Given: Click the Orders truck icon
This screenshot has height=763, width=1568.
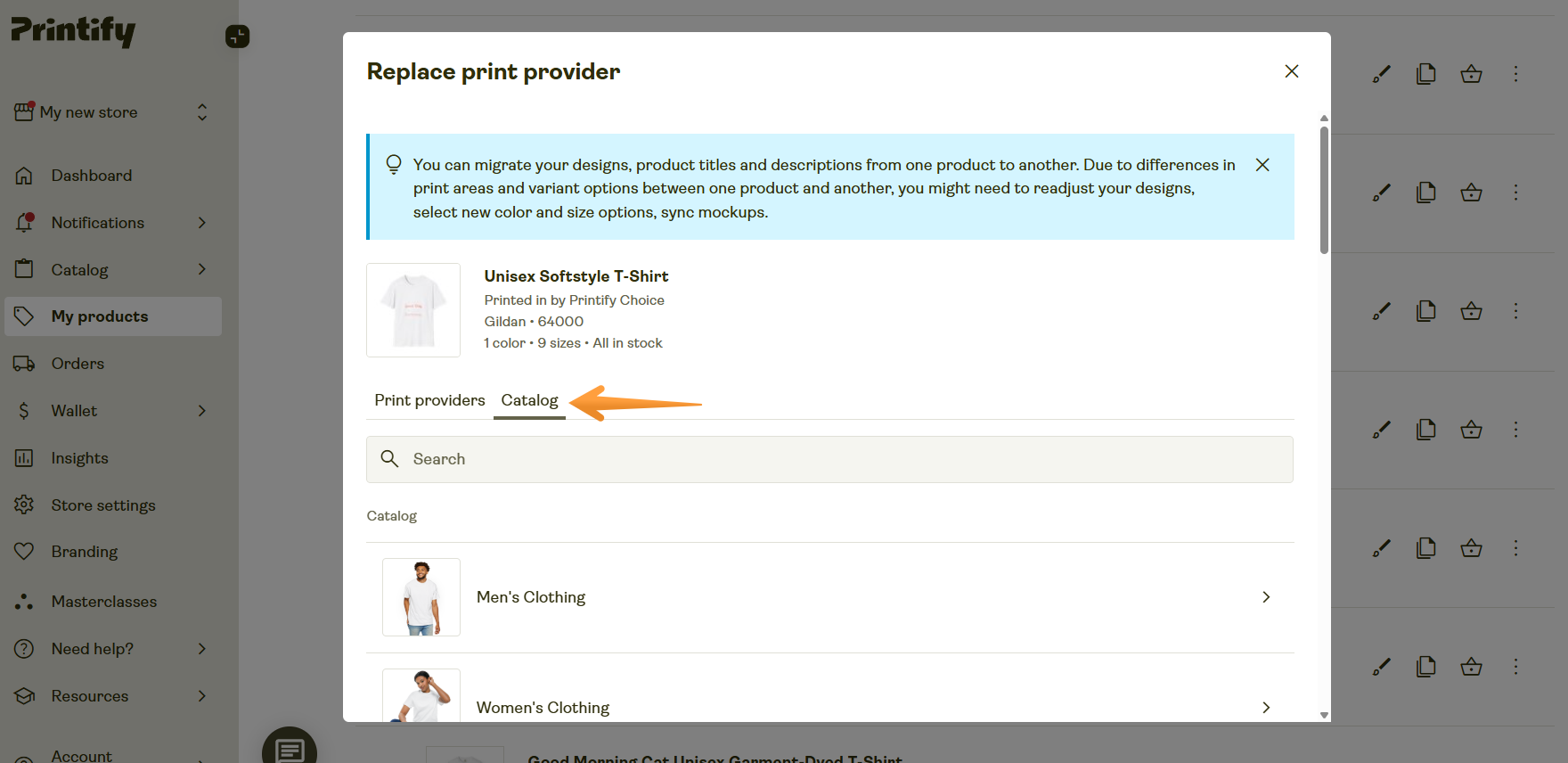Looking at the screenshot, I should tap(24, 364).
